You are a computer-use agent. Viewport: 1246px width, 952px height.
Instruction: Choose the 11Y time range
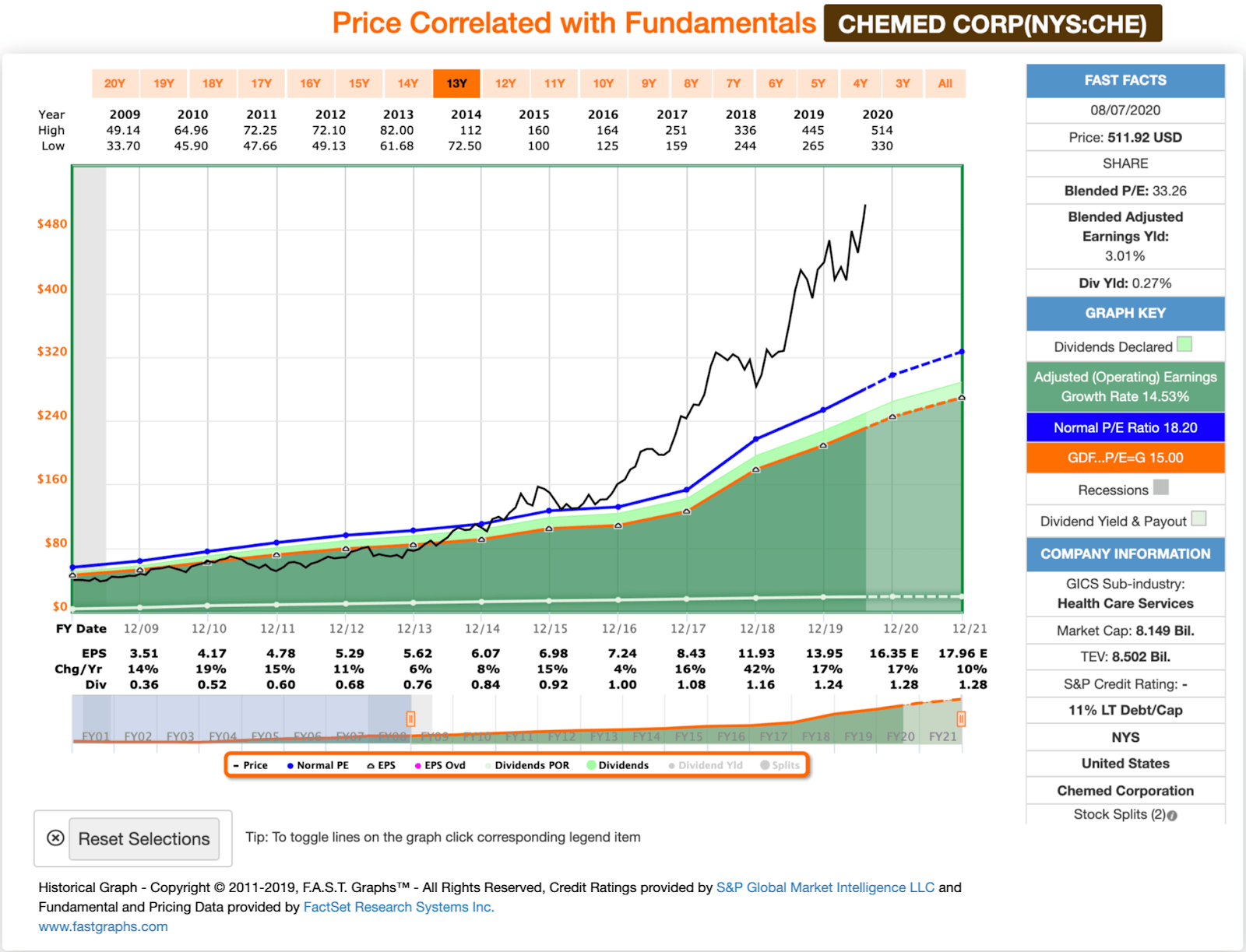(554, 83)
